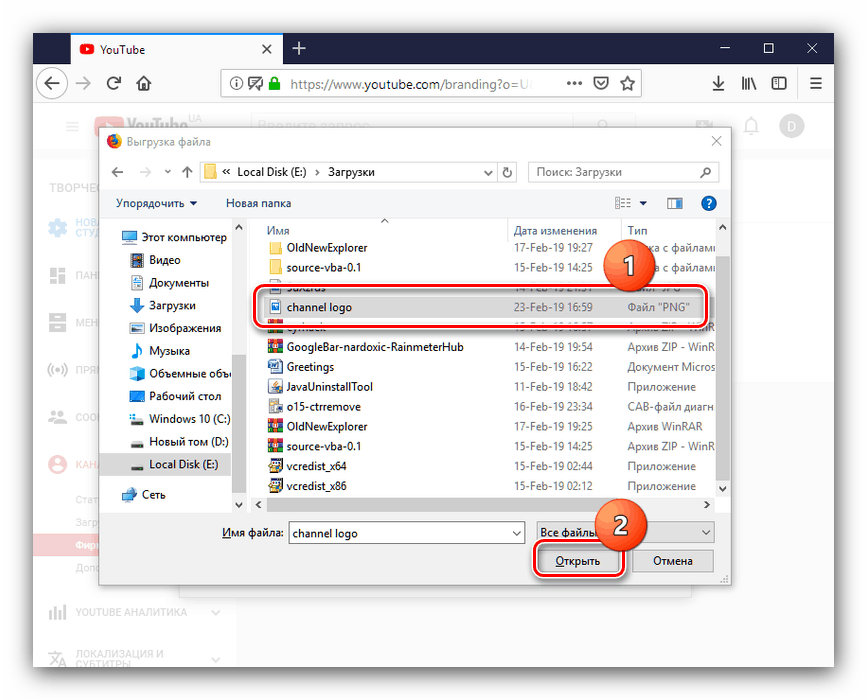This screenshot has height=700, width=867.
Task: Go back in file dialog
Action: tap(117, 172)
